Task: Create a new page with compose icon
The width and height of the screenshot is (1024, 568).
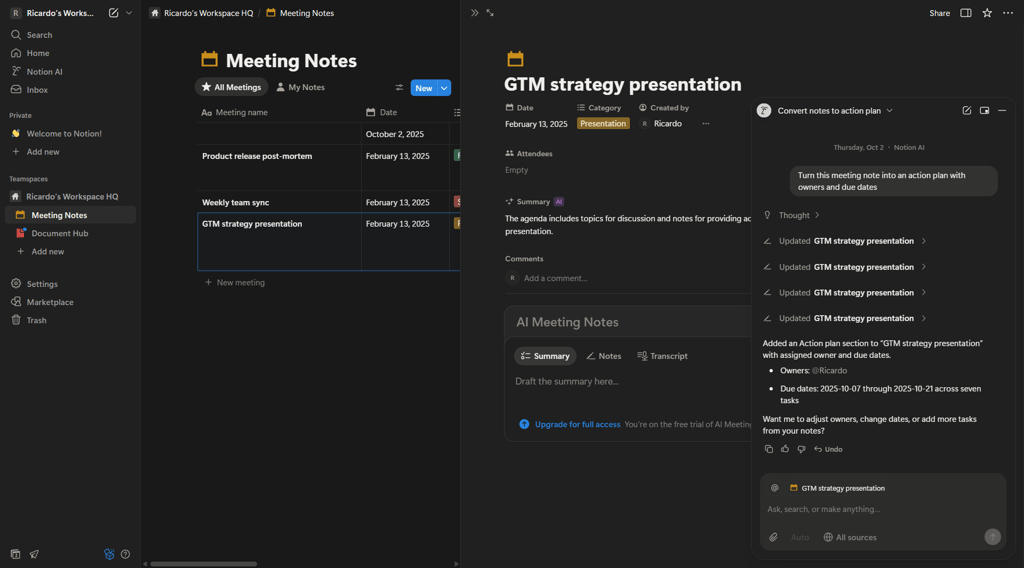Action: (x=114, y=13)
